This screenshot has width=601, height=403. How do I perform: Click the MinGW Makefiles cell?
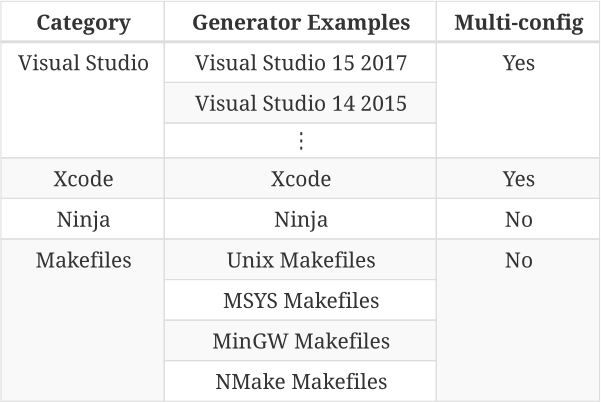[301, 341]
